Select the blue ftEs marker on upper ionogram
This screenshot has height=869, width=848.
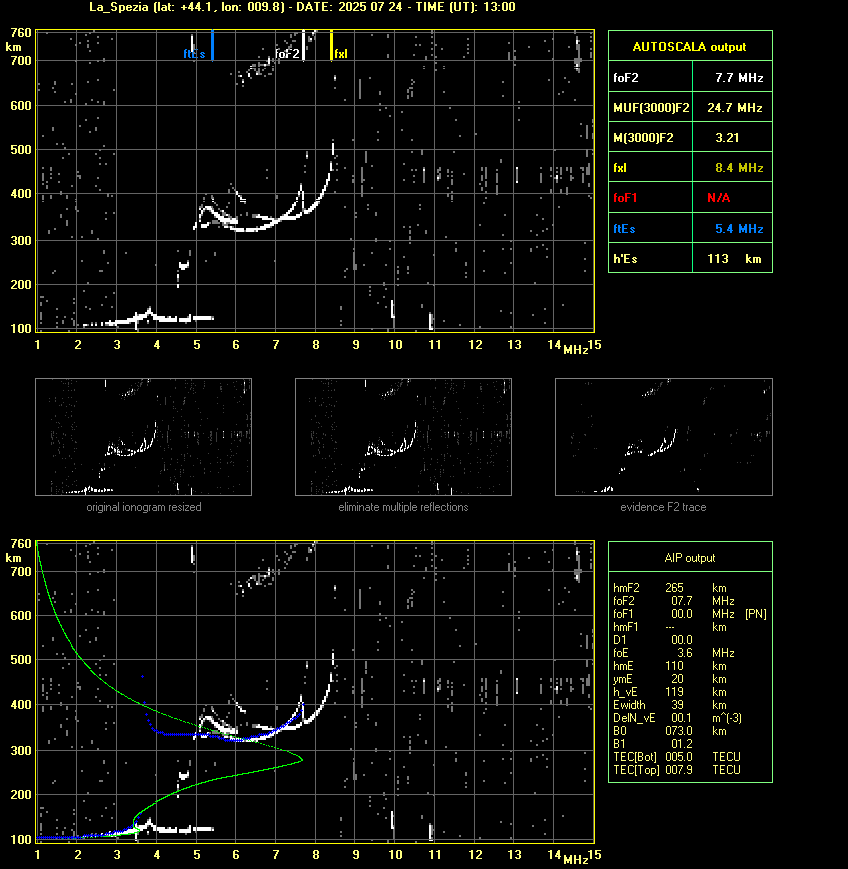pyautogui.click(x=212, y=45)
